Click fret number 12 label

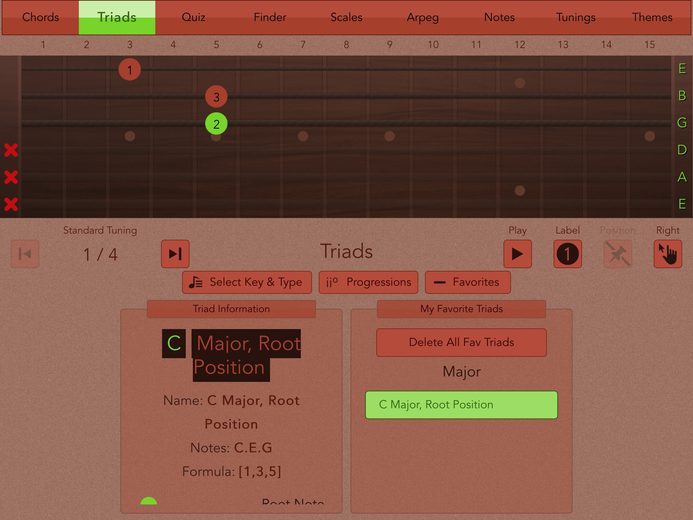click(520, 44)
